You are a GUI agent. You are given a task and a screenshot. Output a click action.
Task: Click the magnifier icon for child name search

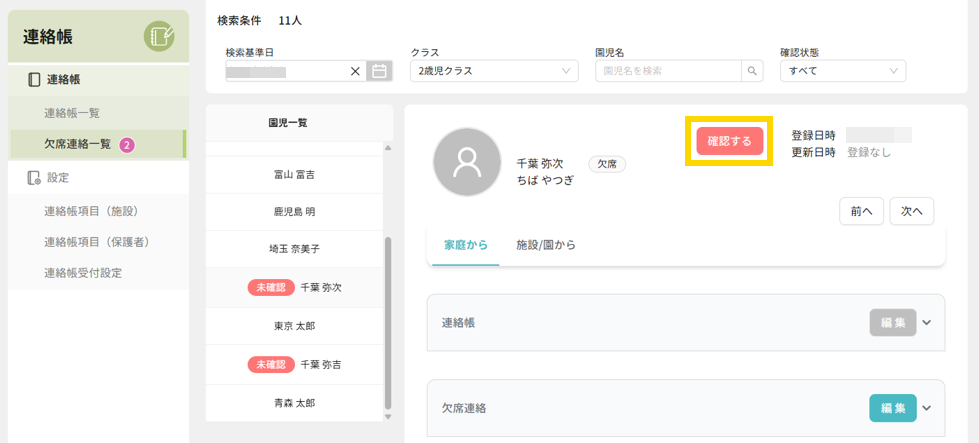tap(752, 71)
